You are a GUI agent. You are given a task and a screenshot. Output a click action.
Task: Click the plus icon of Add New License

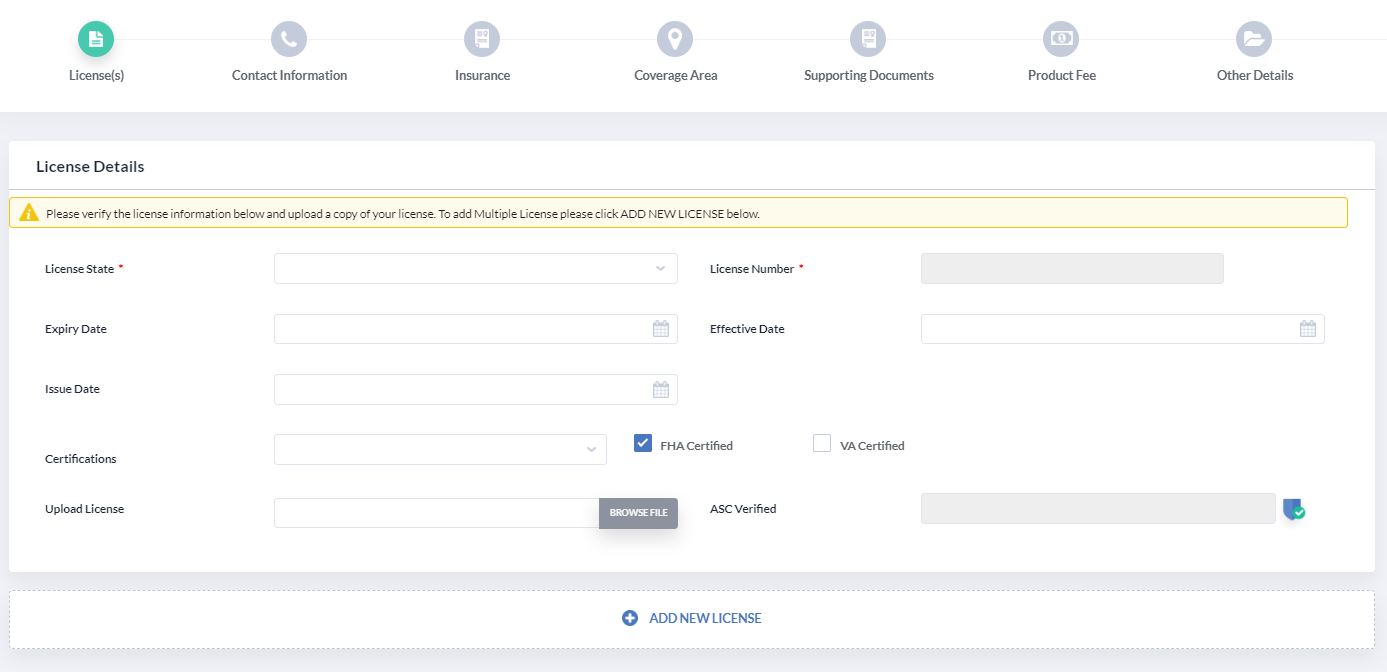click(630, 618)
